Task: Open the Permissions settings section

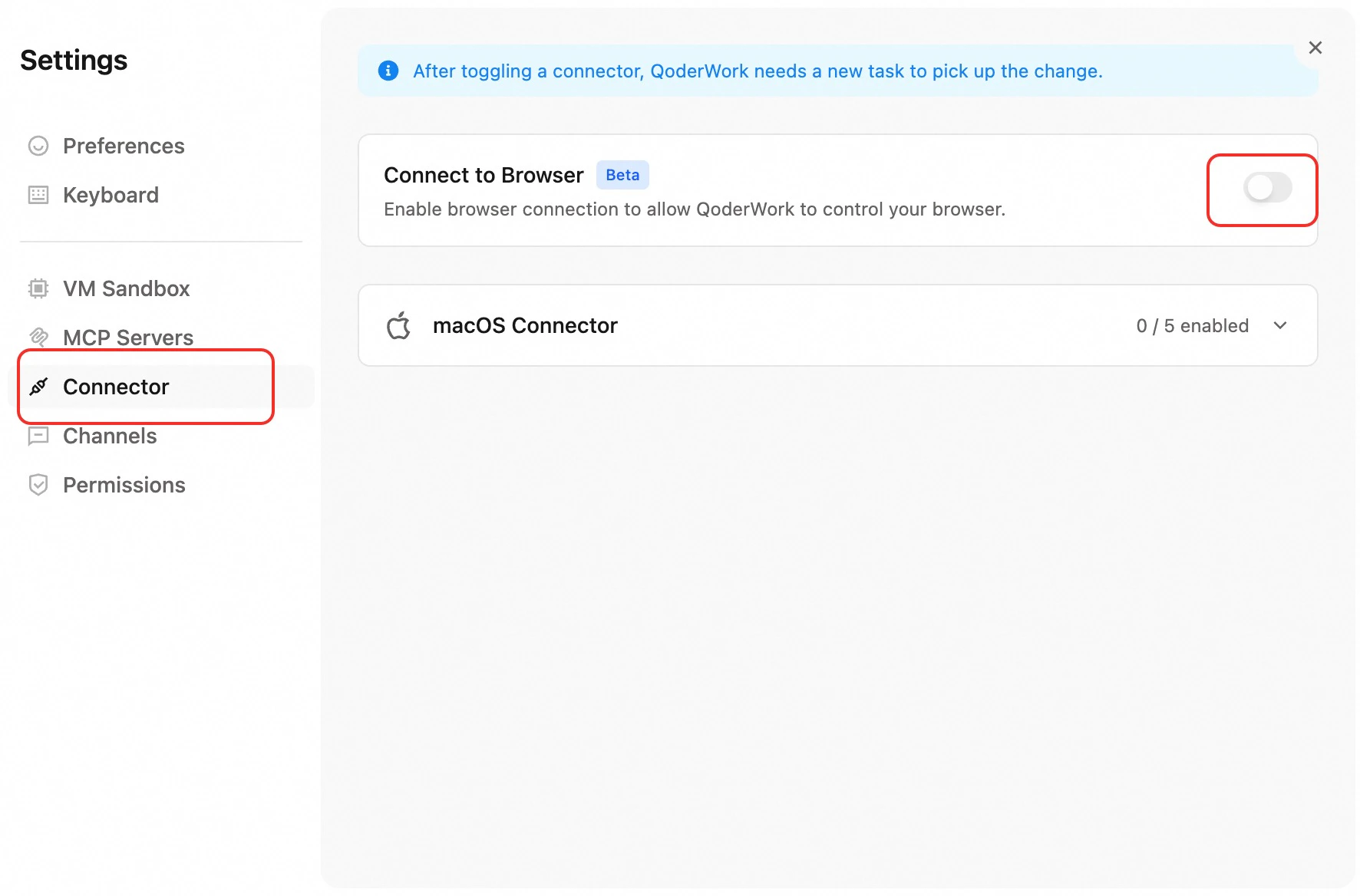Action: tap(124, 485)
